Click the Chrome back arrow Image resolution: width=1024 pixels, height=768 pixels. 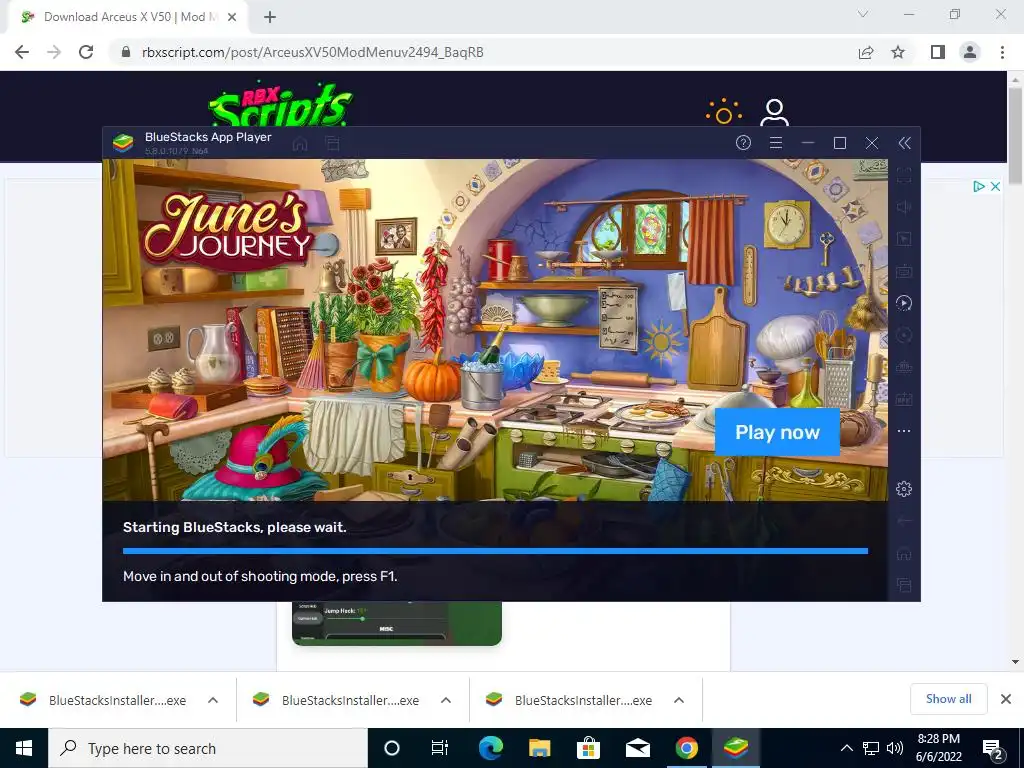[x=22, y=52]
